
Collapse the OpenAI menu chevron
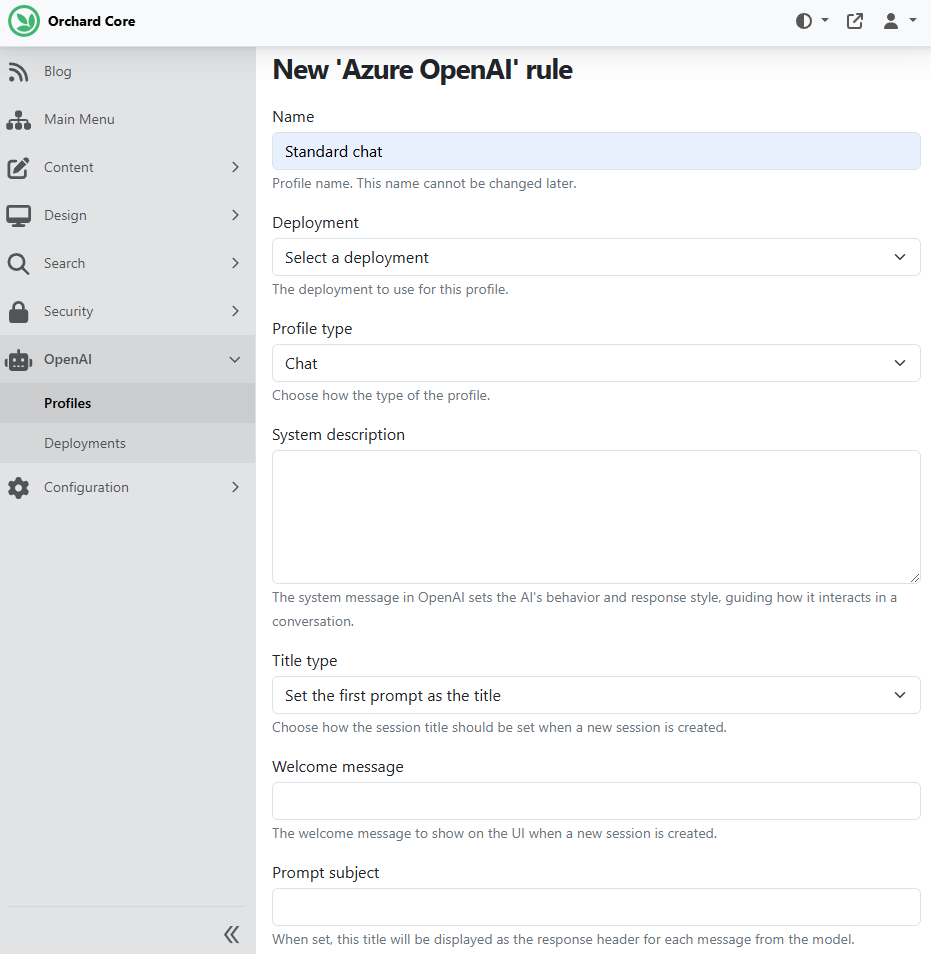(x=235, y=360)
